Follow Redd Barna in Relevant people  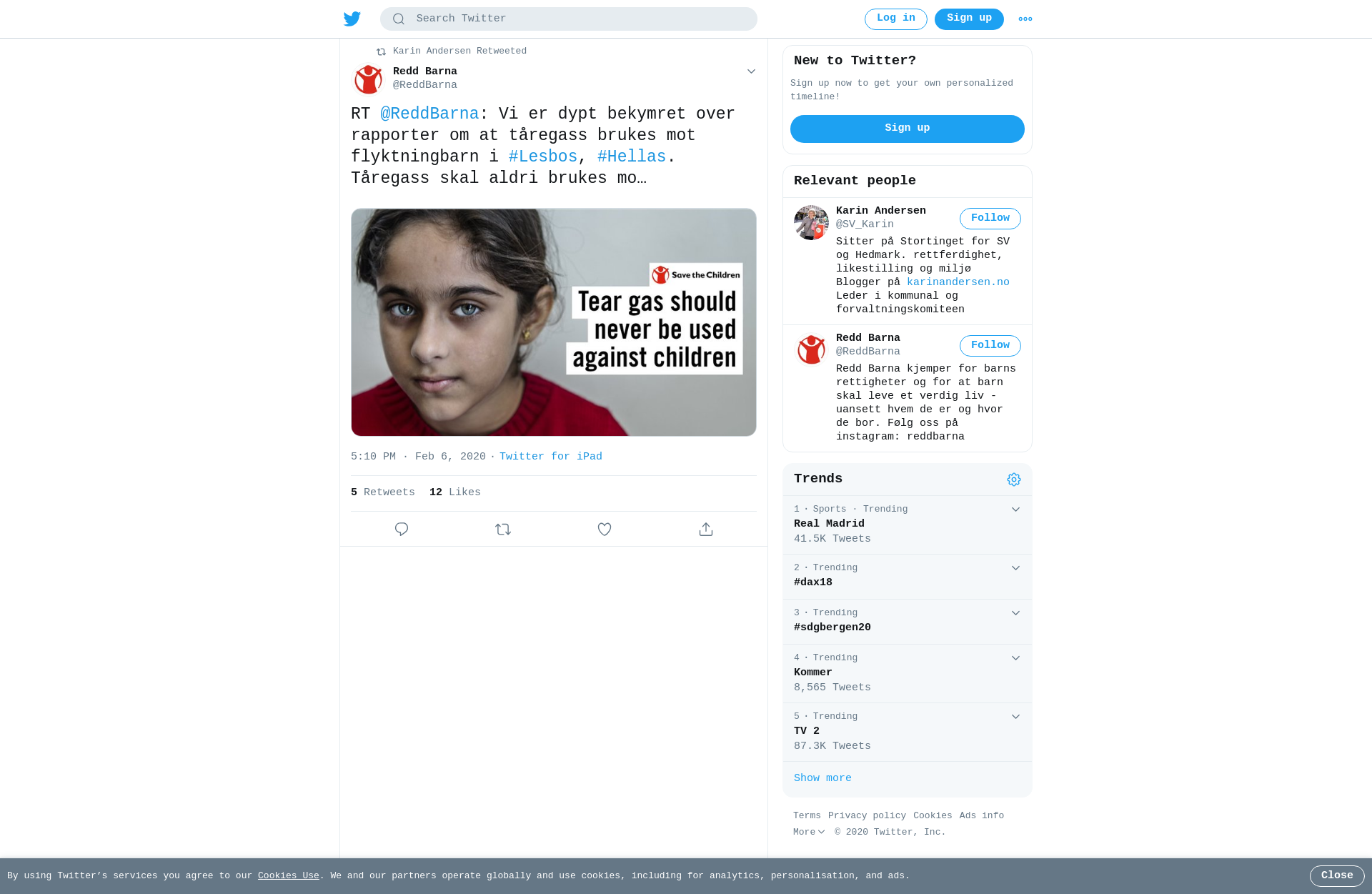pos(990,346)
